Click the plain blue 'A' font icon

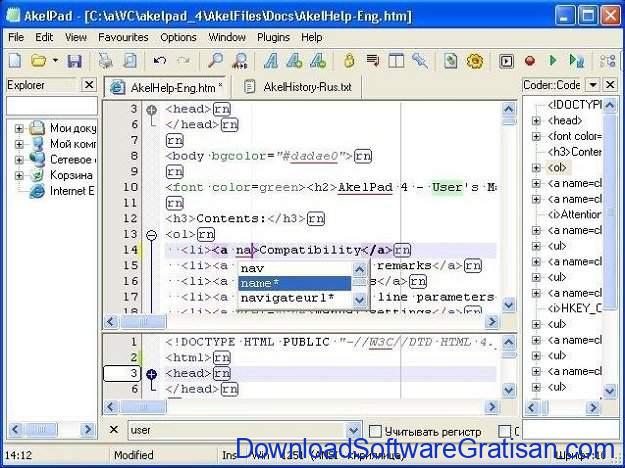pos(271,61)
